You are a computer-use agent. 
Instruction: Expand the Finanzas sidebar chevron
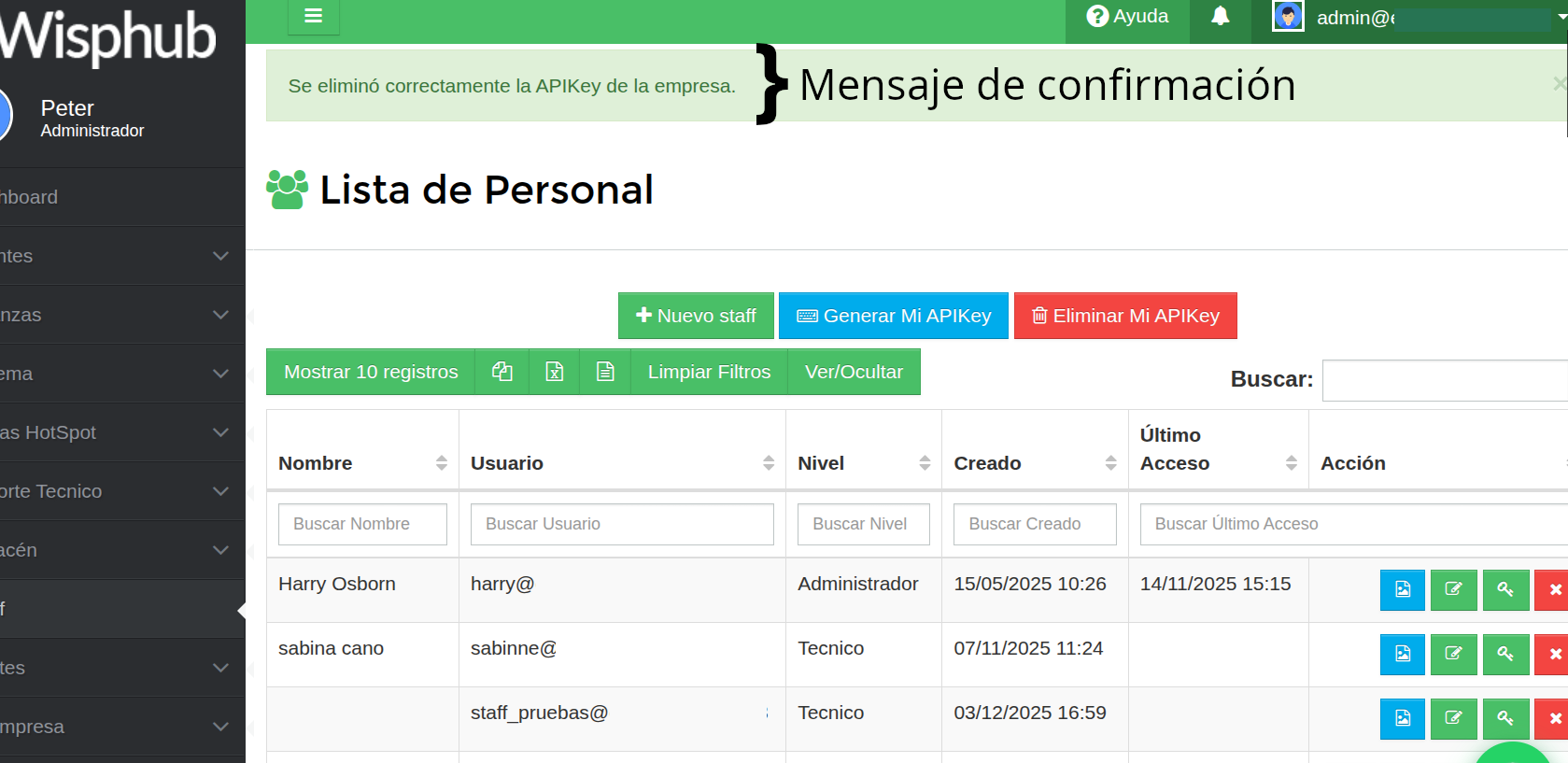coord(220,315)
